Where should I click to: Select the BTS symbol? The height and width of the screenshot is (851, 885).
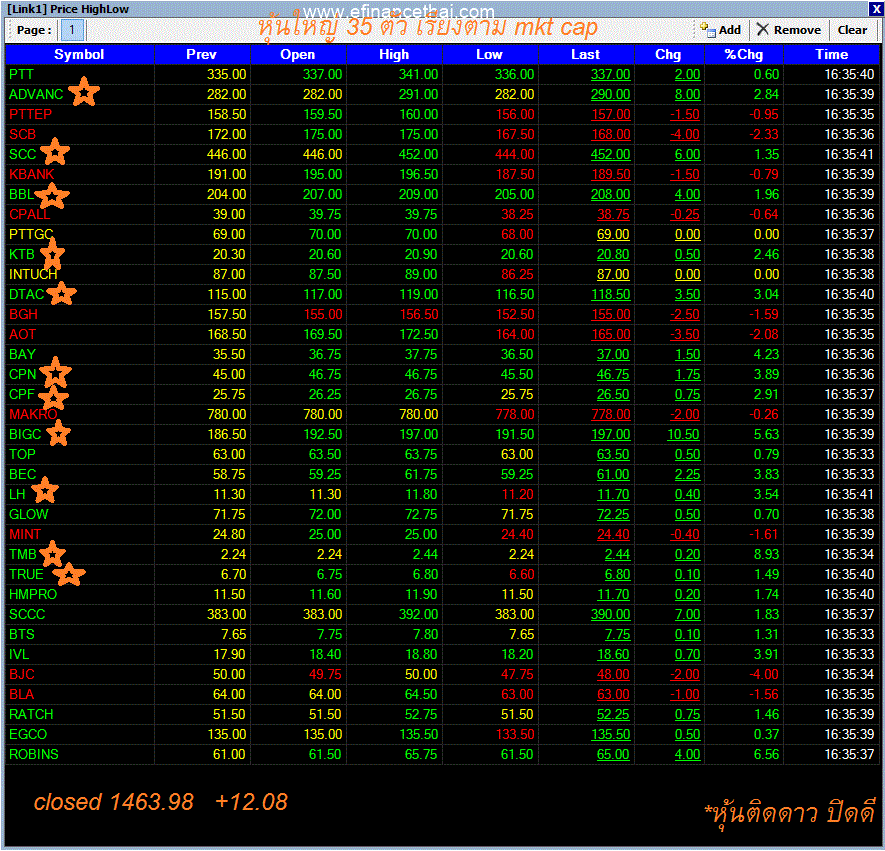pos(22,635)
